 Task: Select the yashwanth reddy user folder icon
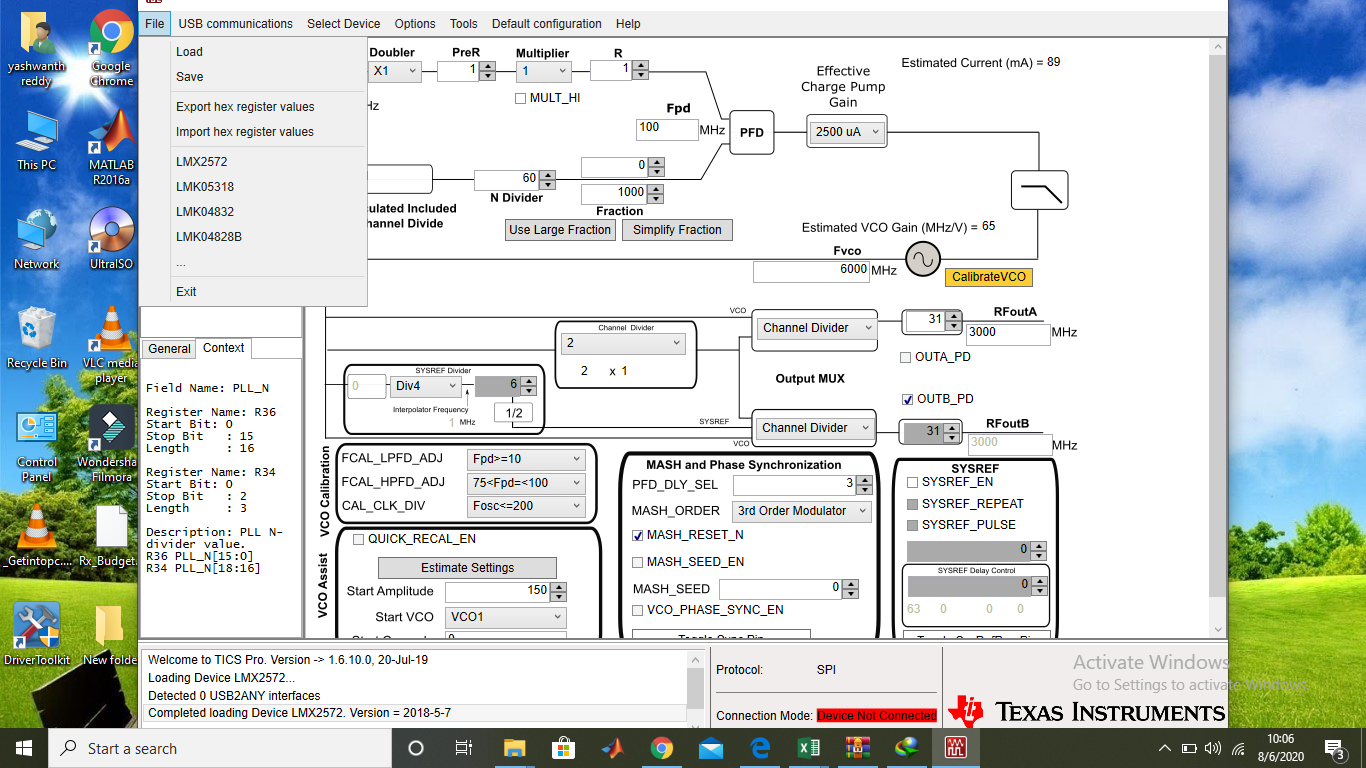tap(37, 48)
